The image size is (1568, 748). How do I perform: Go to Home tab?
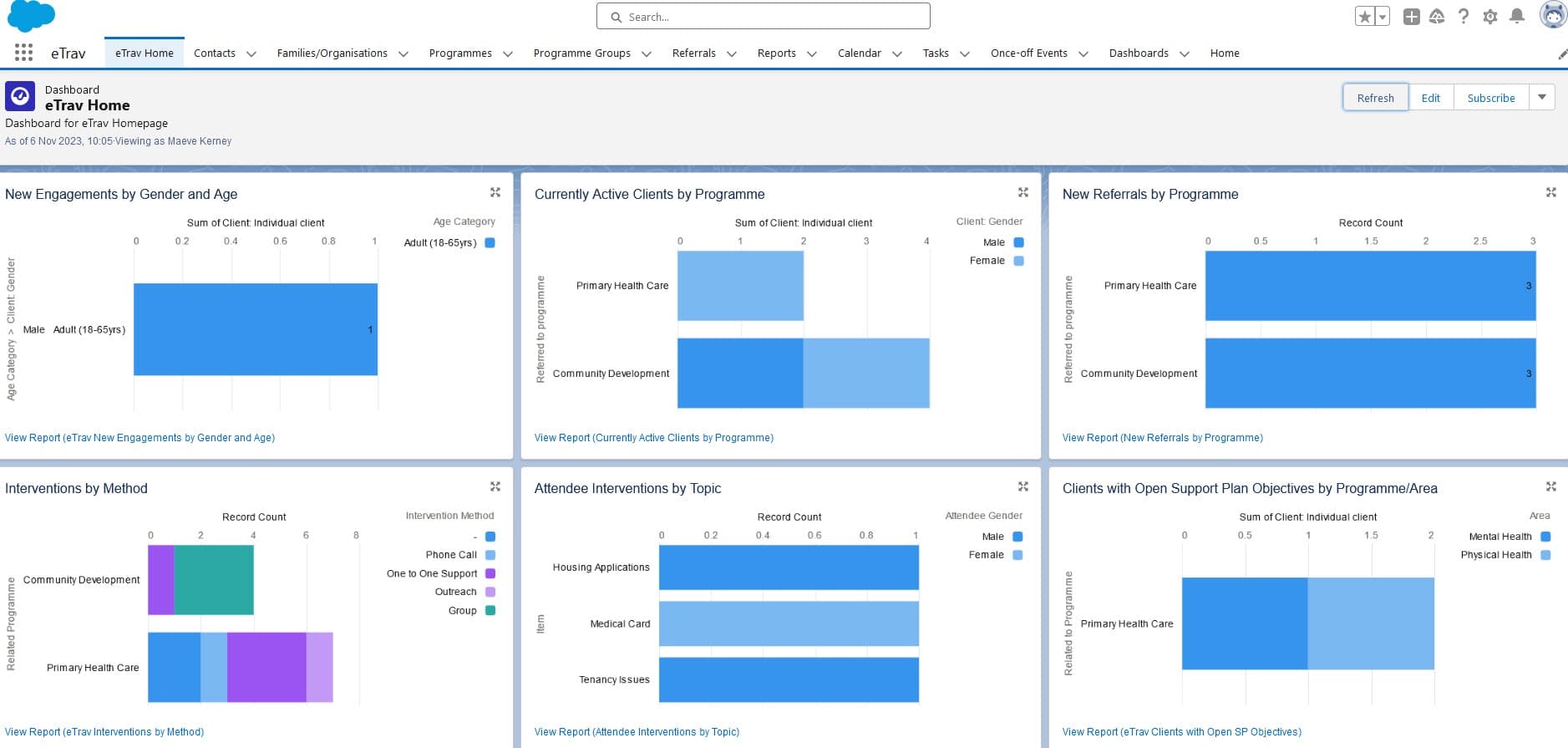[x=1225, y=53]
